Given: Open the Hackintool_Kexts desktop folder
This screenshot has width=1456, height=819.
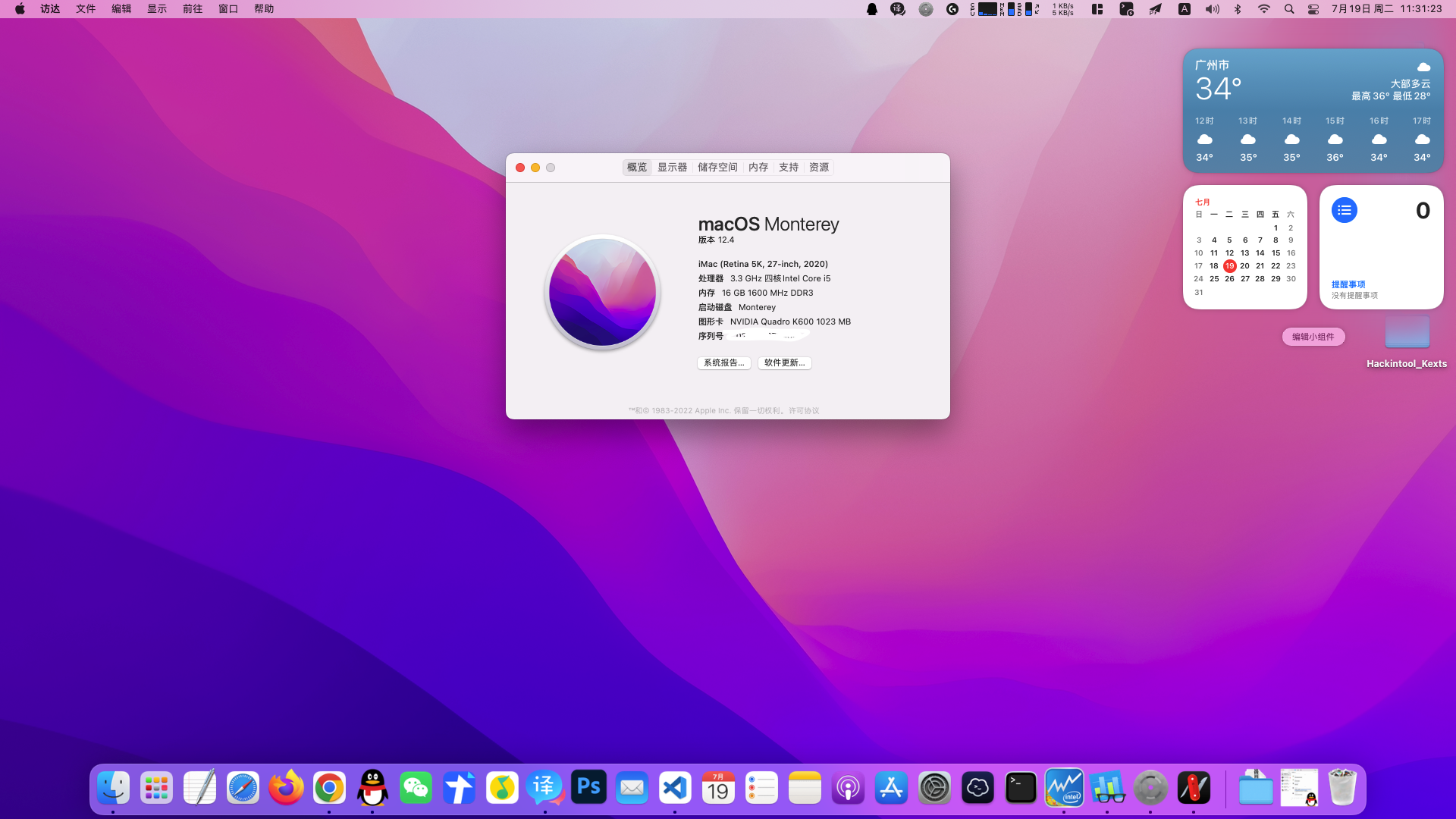Looking at the screenshot, I should click(x=1407, y=341).
